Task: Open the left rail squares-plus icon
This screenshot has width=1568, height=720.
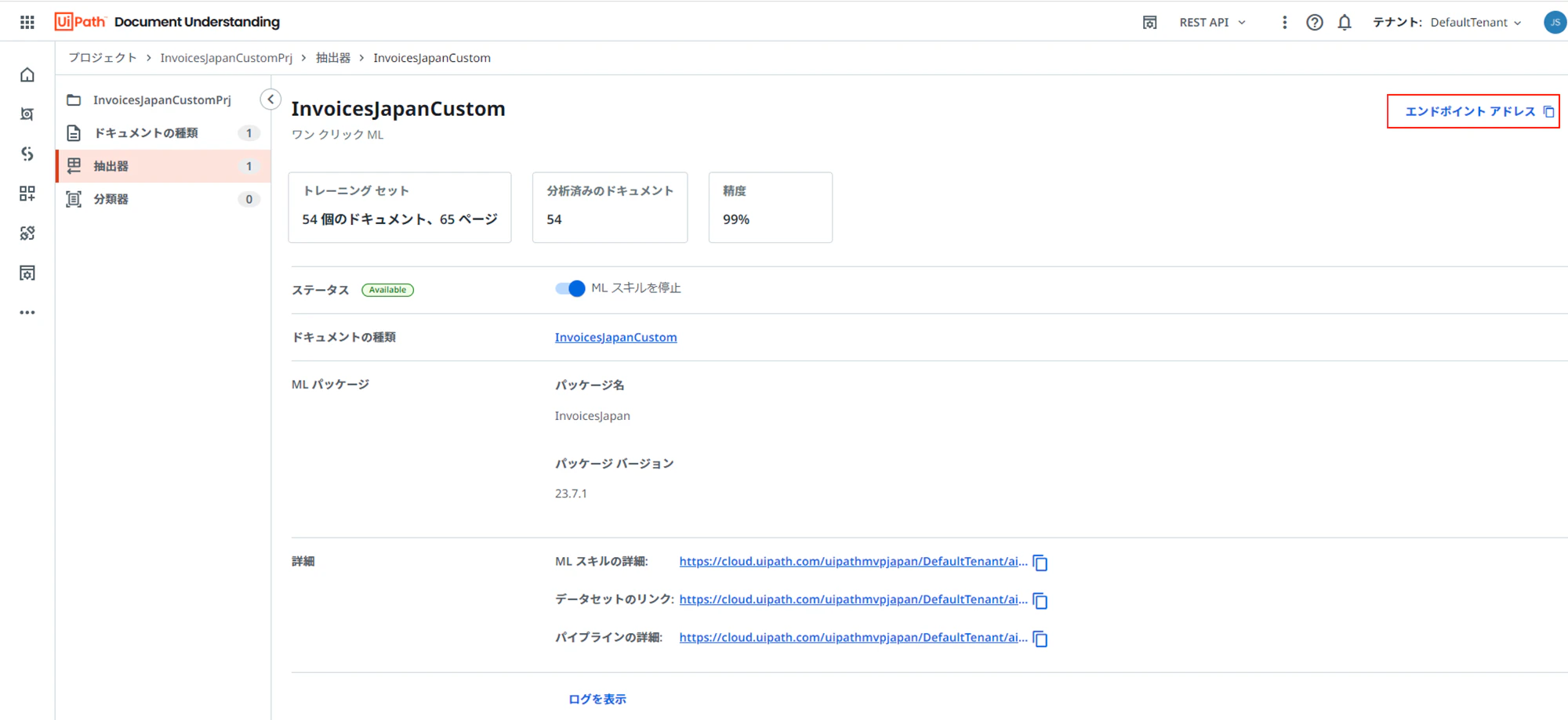Action: tap(27, 194)
